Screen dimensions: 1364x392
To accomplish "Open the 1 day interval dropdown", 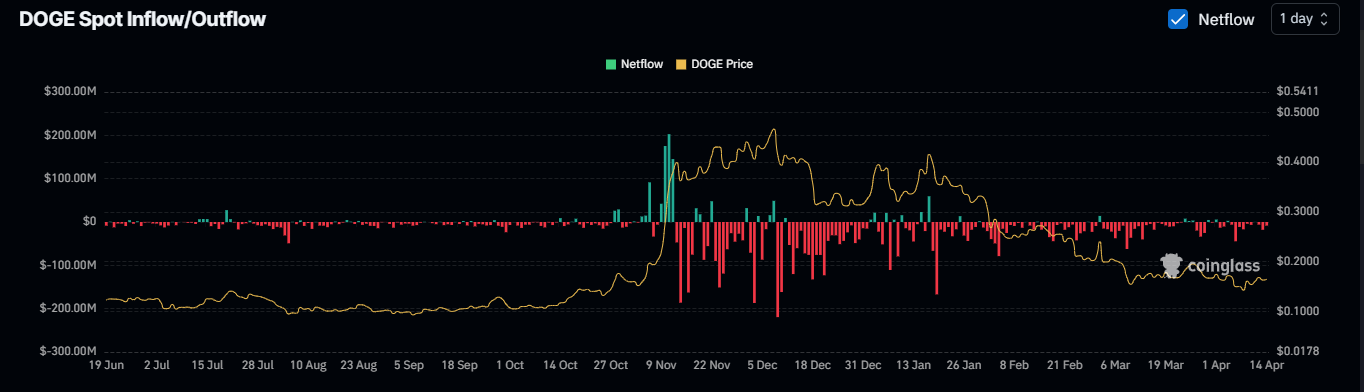I will pos(1304,19).
